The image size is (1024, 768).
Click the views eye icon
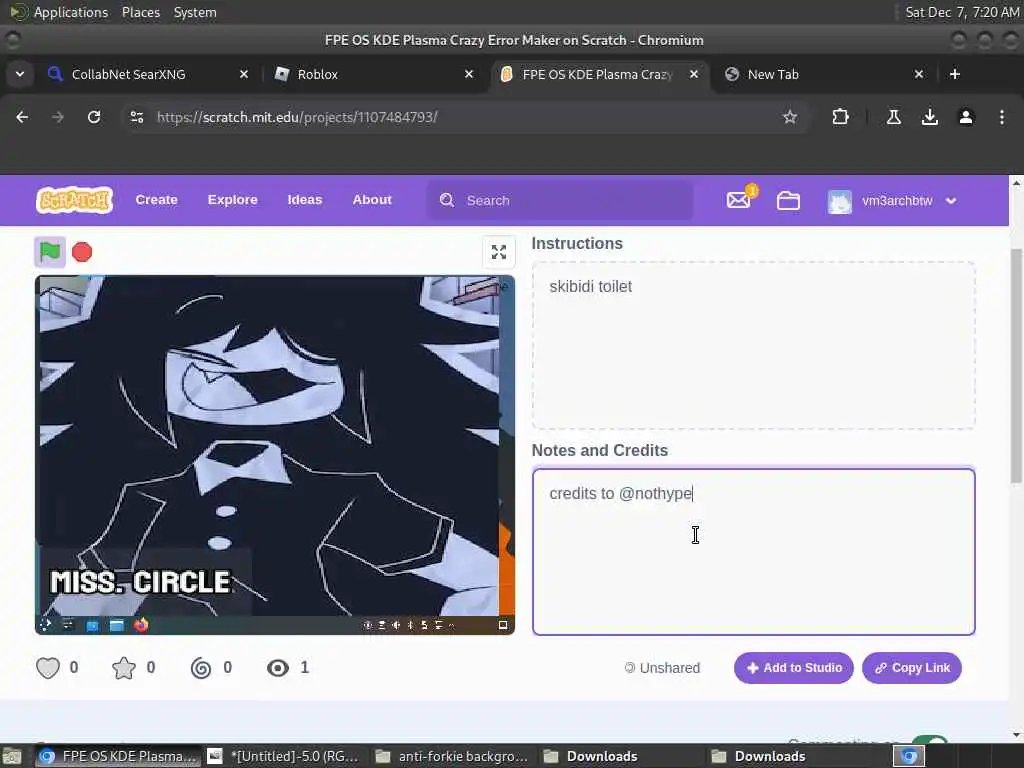pyautogui.click(x=278, y=668)
